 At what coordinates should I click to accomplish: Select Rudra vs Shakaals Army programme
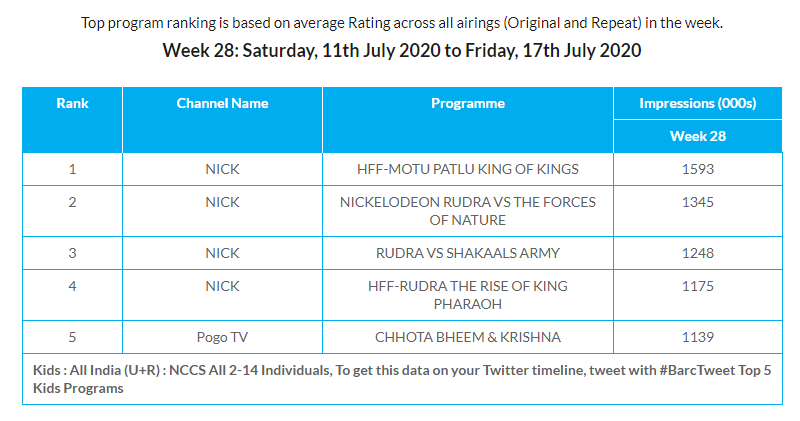pos(467,253)
